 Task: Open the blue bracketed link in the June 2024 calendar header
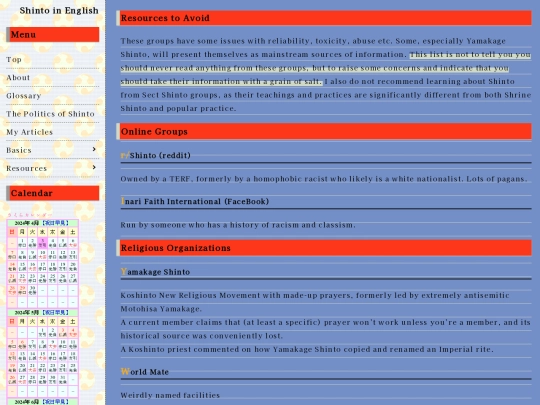click(55, 402)
